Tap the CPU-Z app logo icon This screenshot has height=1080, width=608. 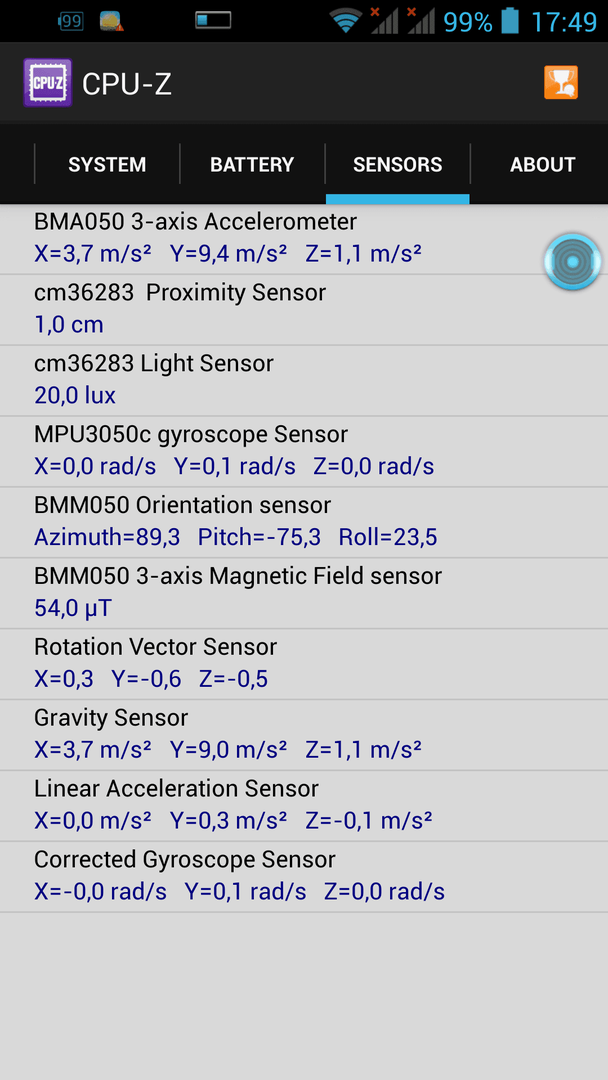[47, 83]
